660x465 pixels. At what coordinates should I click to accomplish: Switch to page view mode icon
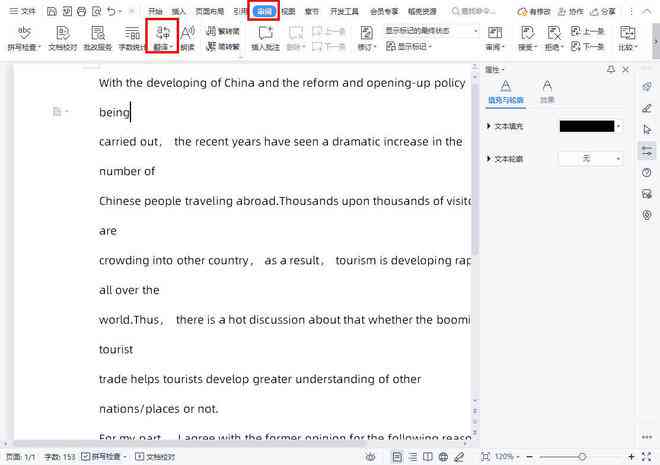click(397, 457)
